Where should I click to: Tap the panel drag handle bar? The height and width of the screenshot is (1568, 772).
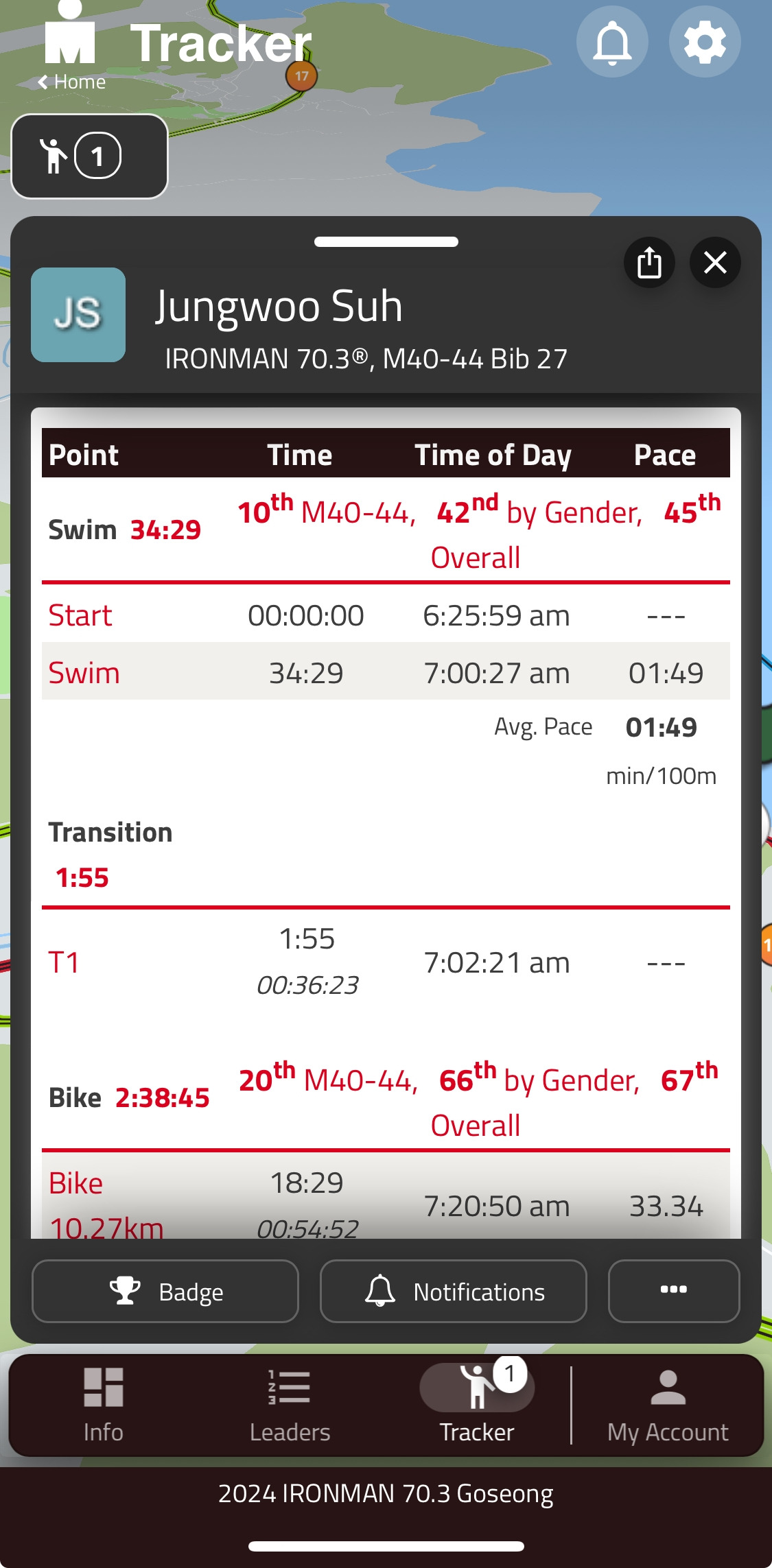(386, 241)
